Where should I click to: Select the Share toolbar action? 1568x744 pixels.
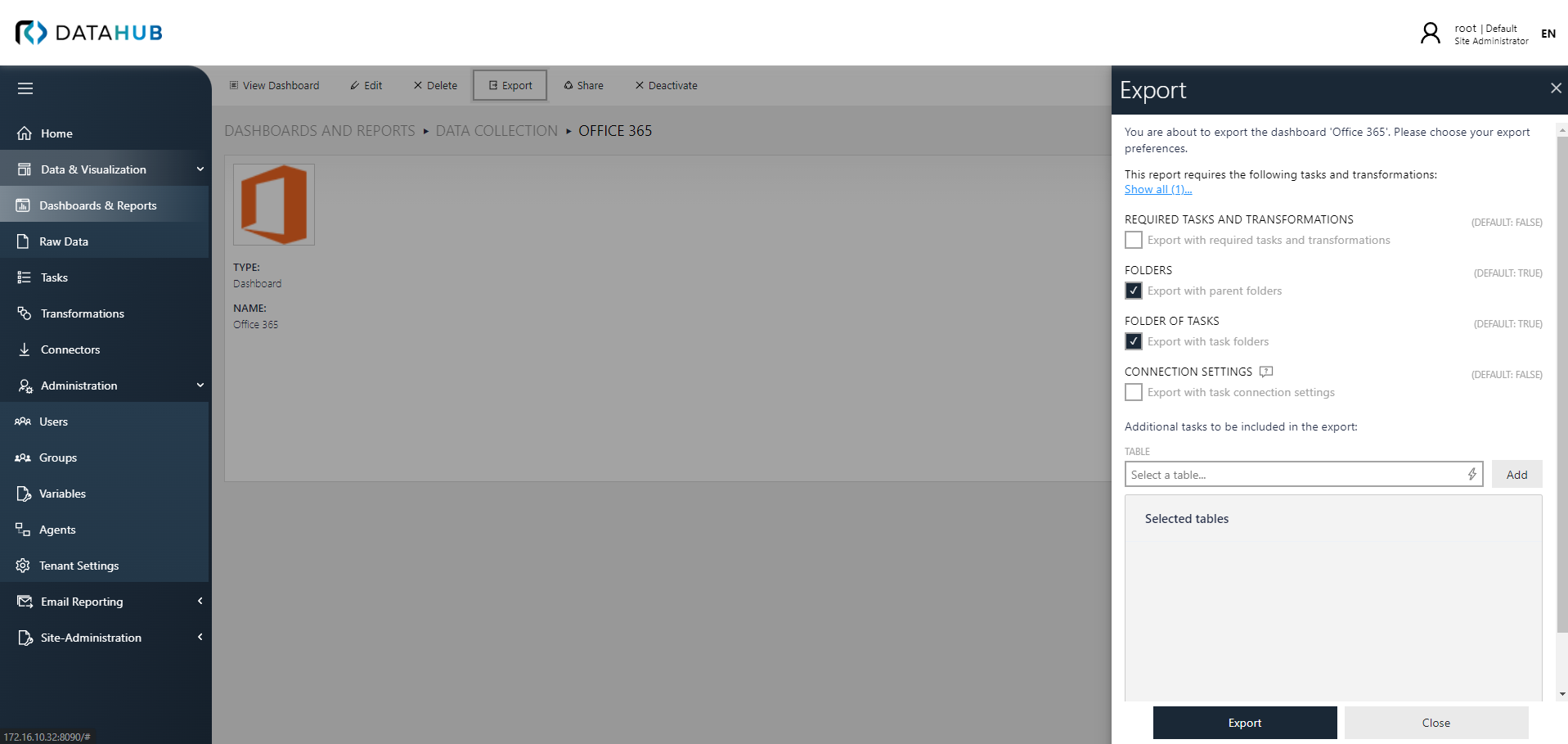point(583,85)
